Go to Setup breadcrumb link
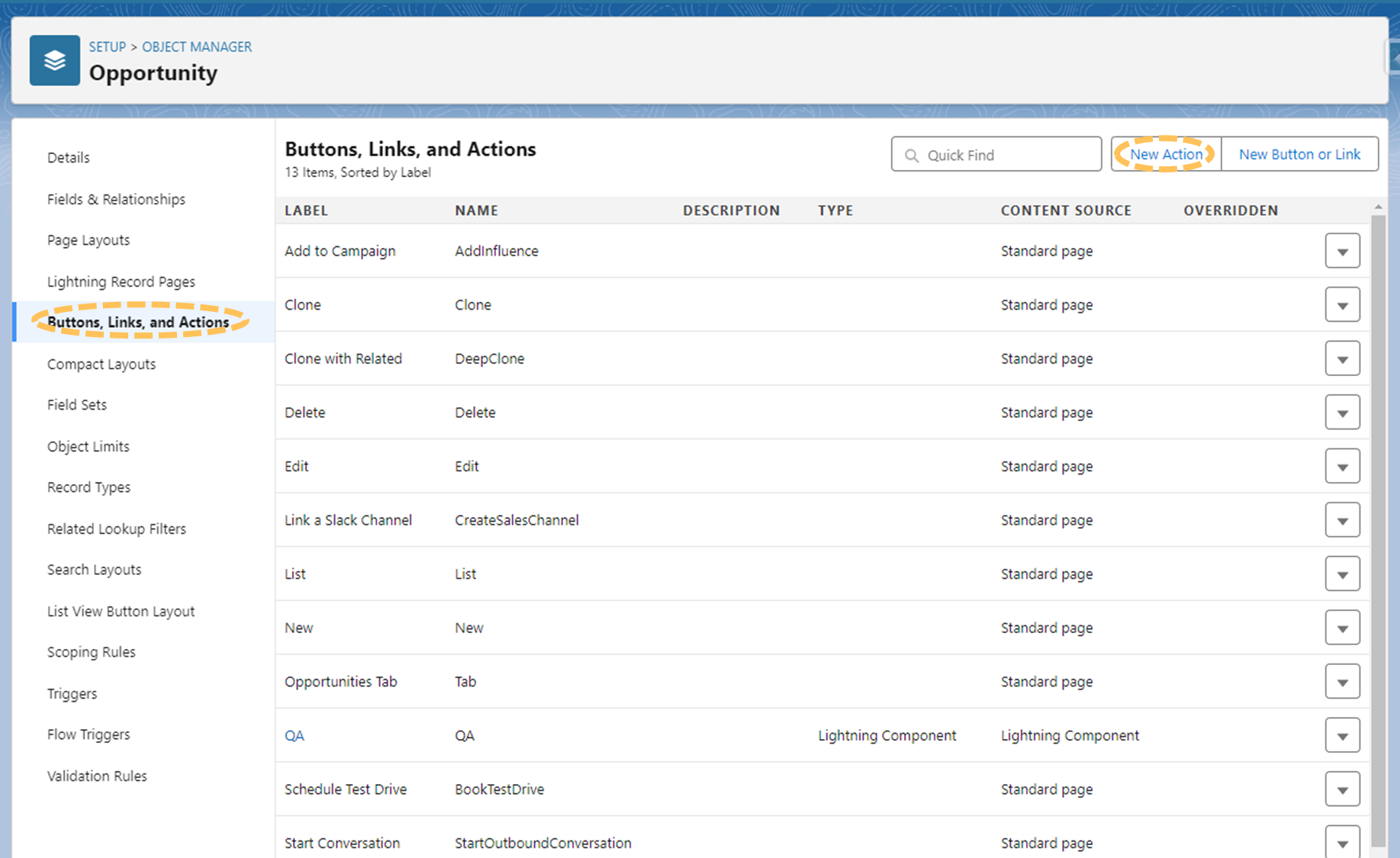1400x858 pixels. [x=107, y=47]
